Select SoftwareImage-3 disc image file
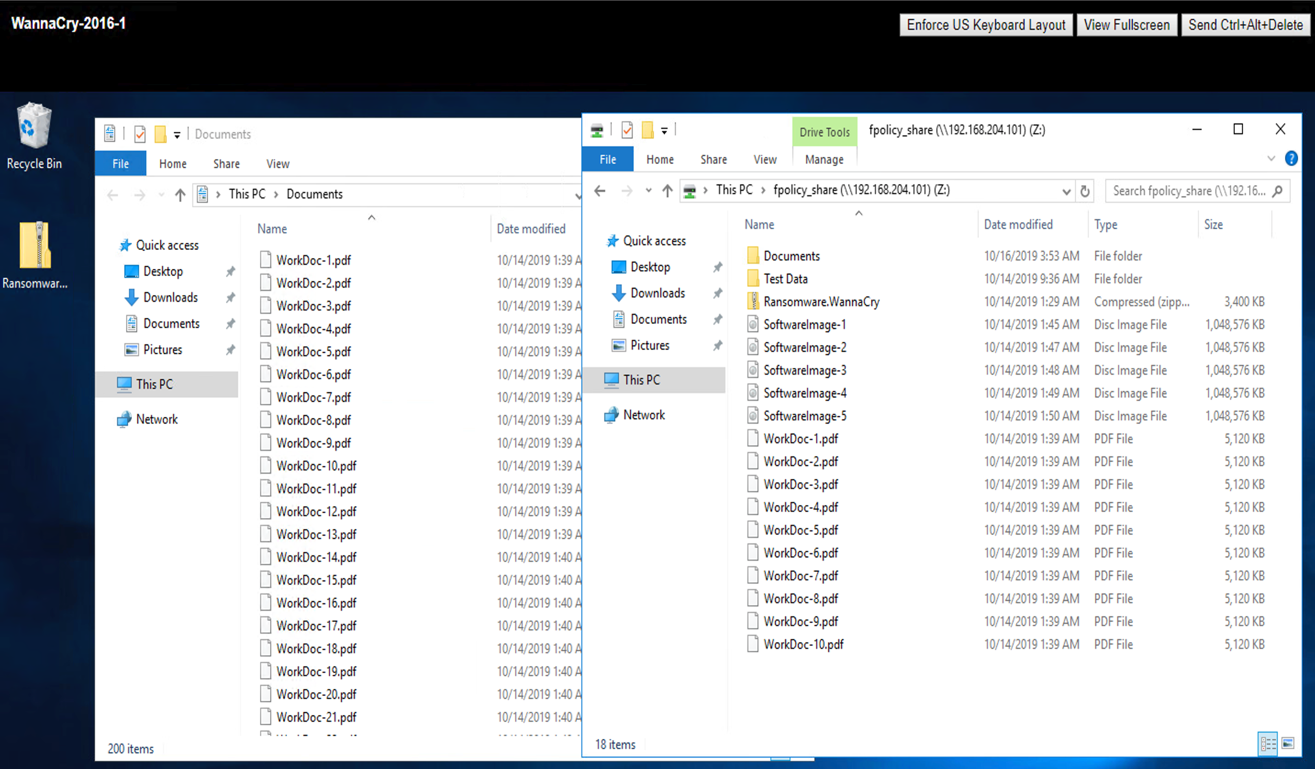Screen dimensions: 1315x769 (x=804, y=370)
